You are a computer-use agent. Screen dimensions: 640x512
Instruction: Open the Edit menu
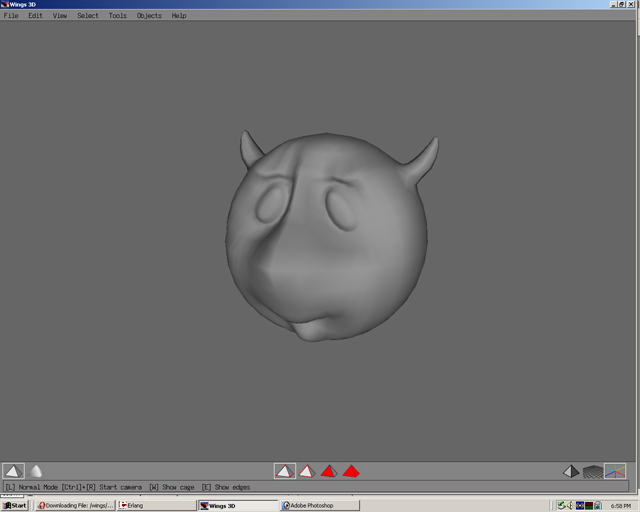36,16
